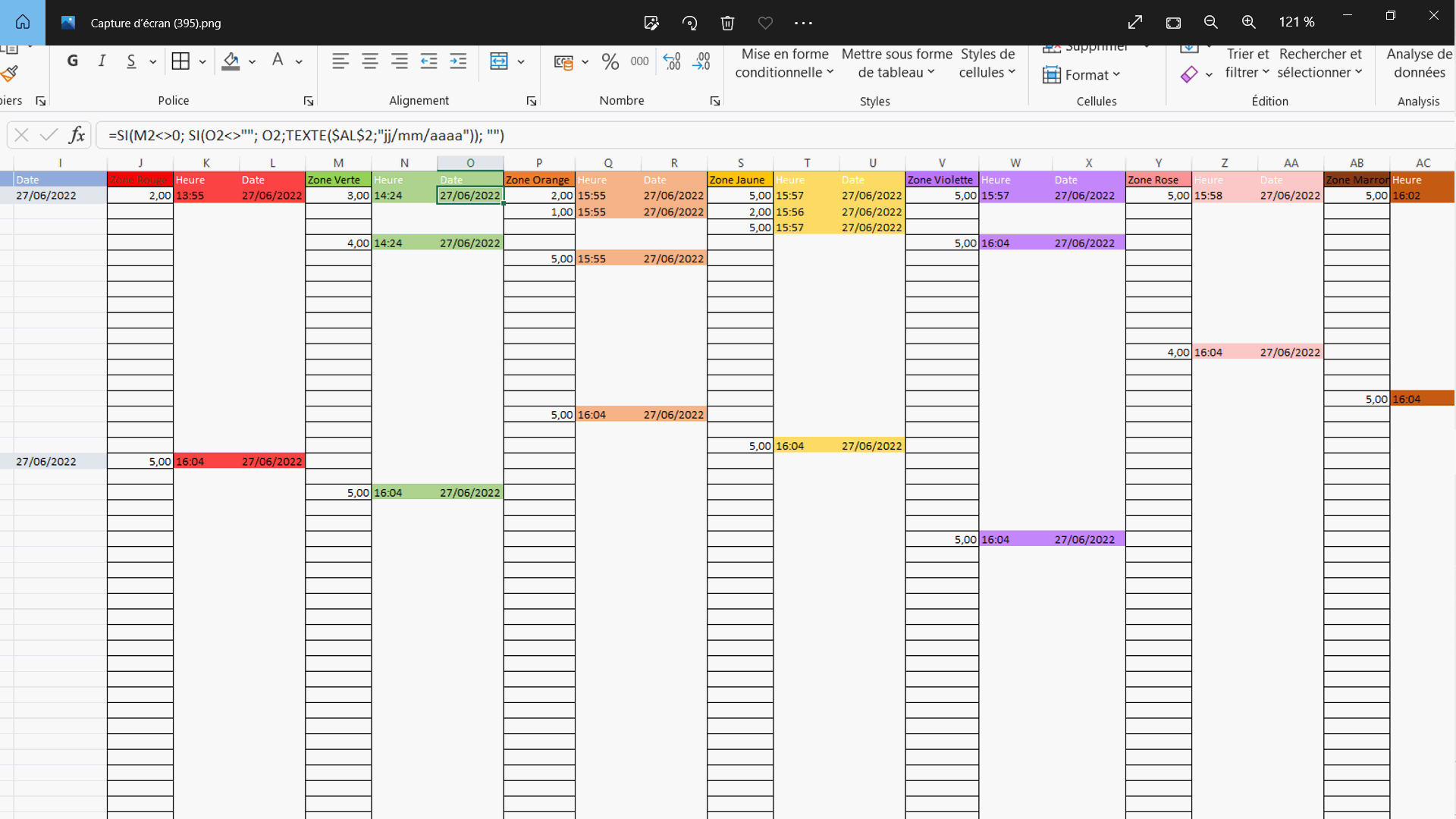This screenshot has height=819, width=1456.
Task: Zoom out with the magnifier minus icon
Action: tap(1211, 23)
